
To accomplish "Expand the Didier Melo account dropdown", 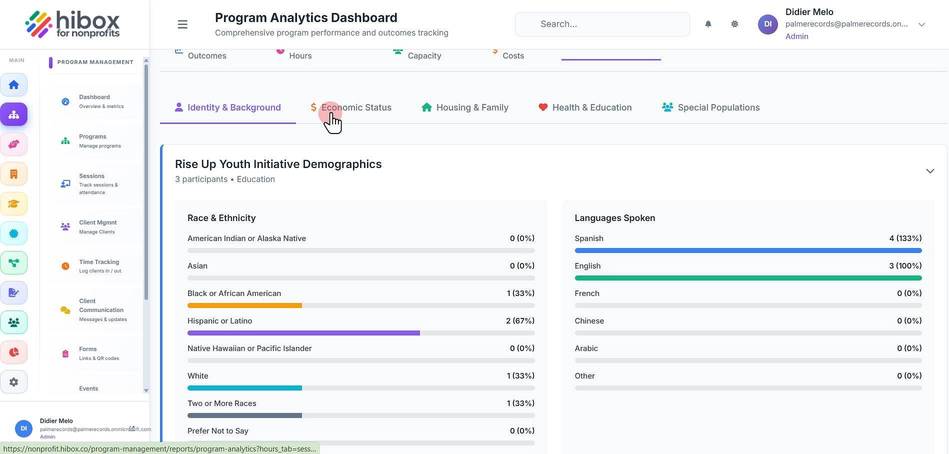I will tap(922, 25).
